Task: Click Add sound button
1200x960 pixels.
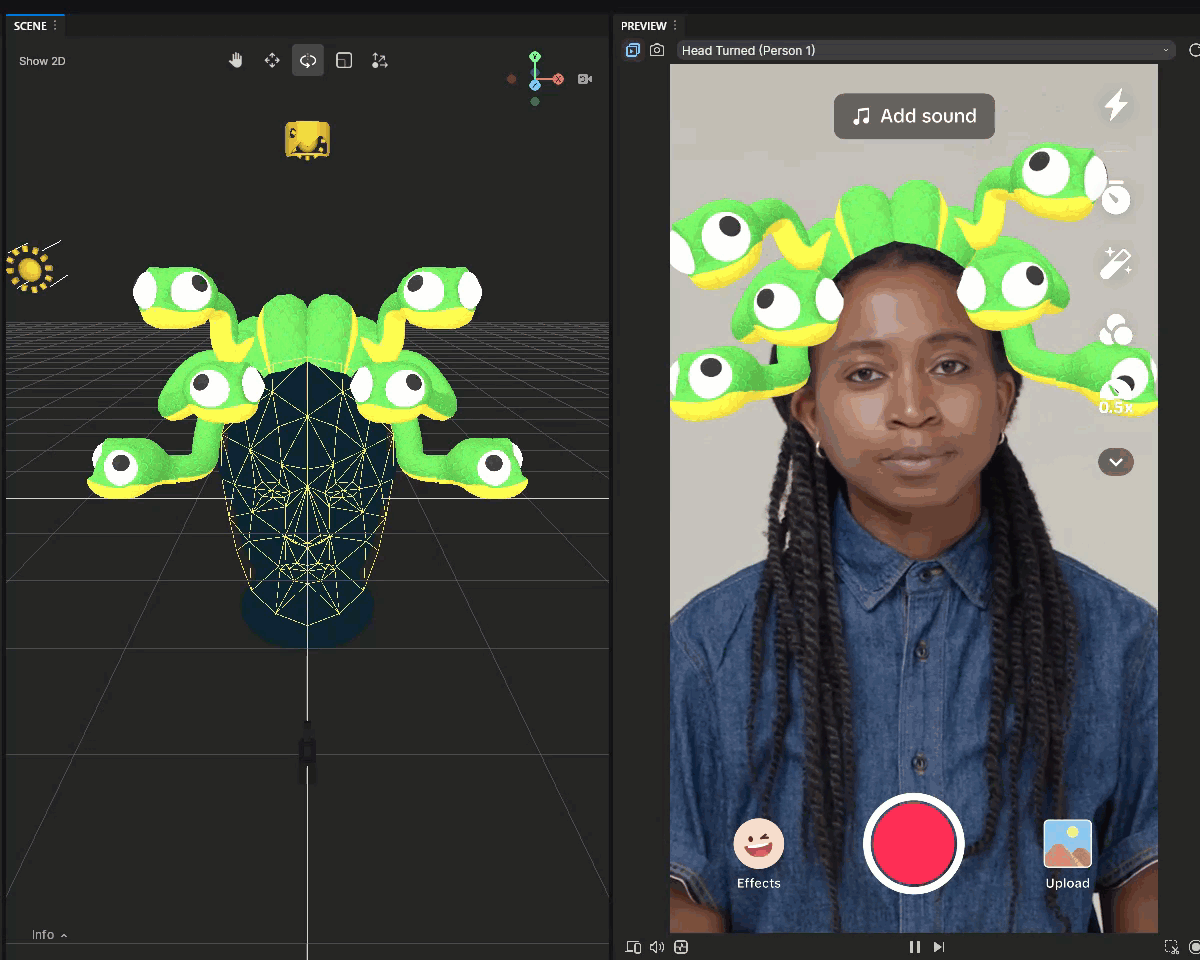Action: tap(914, 116)
